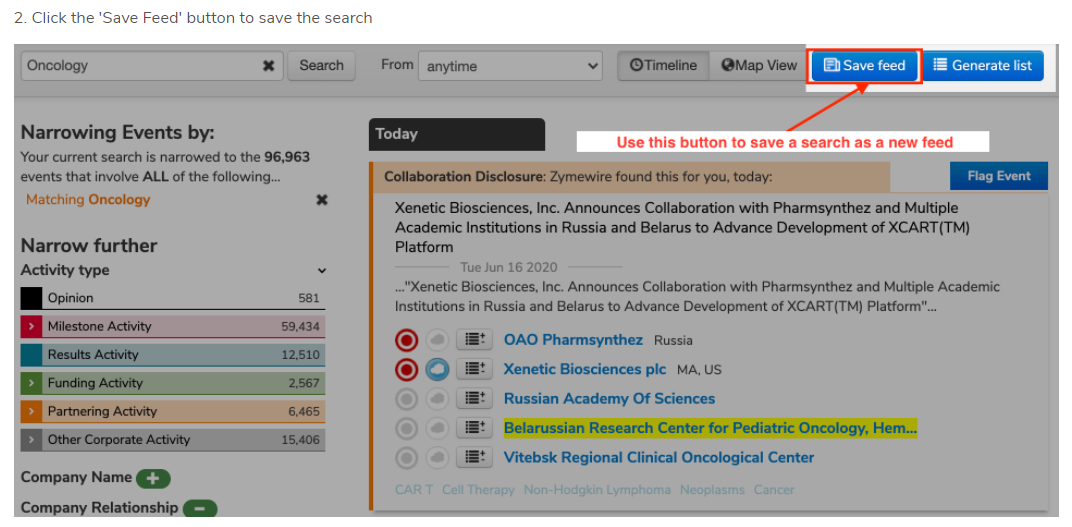Filter by Partnering Activity label
This screenshot has width=1072, height=527.
point(102,411)
